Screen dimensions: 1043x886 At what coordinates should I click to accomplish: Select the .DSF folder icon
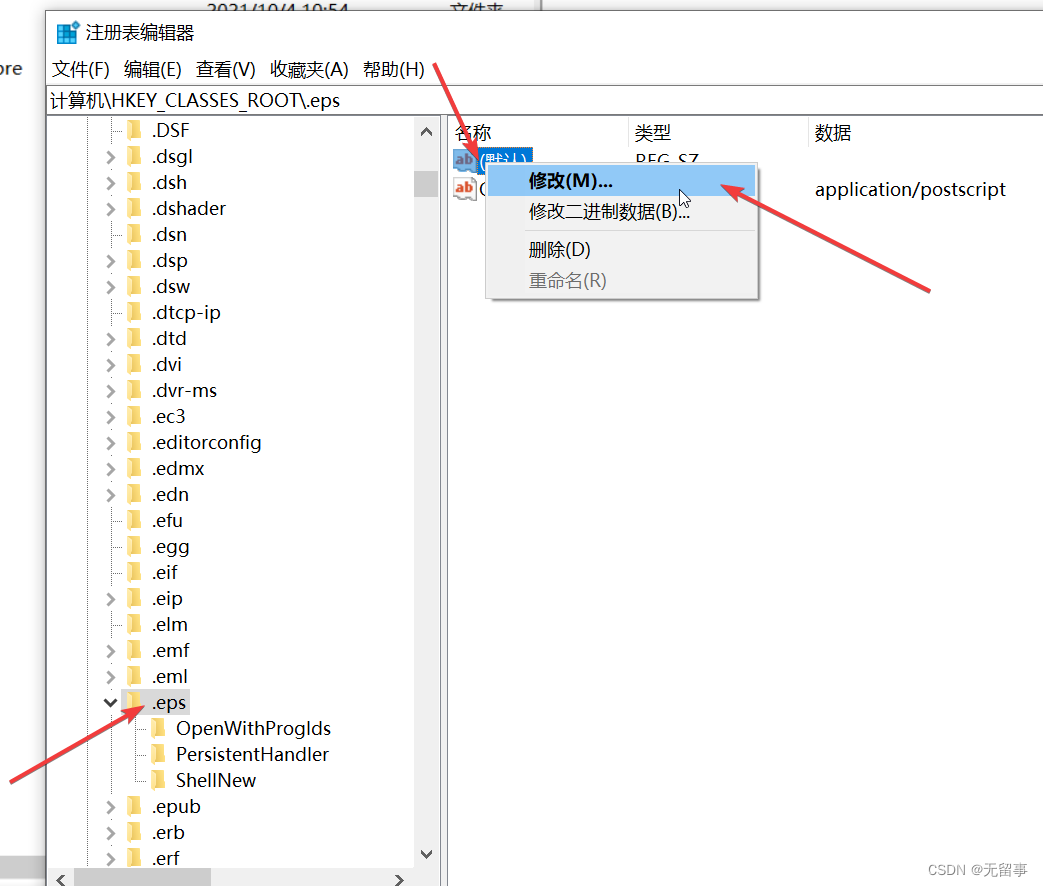click(134, 130)
